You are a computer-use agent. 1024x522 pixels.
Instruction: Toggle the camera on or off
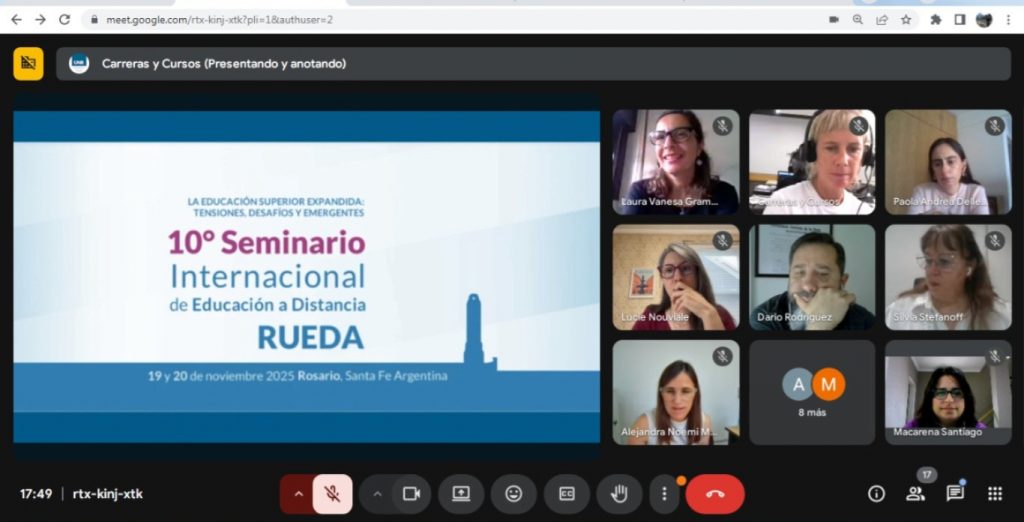click(410, 494)
